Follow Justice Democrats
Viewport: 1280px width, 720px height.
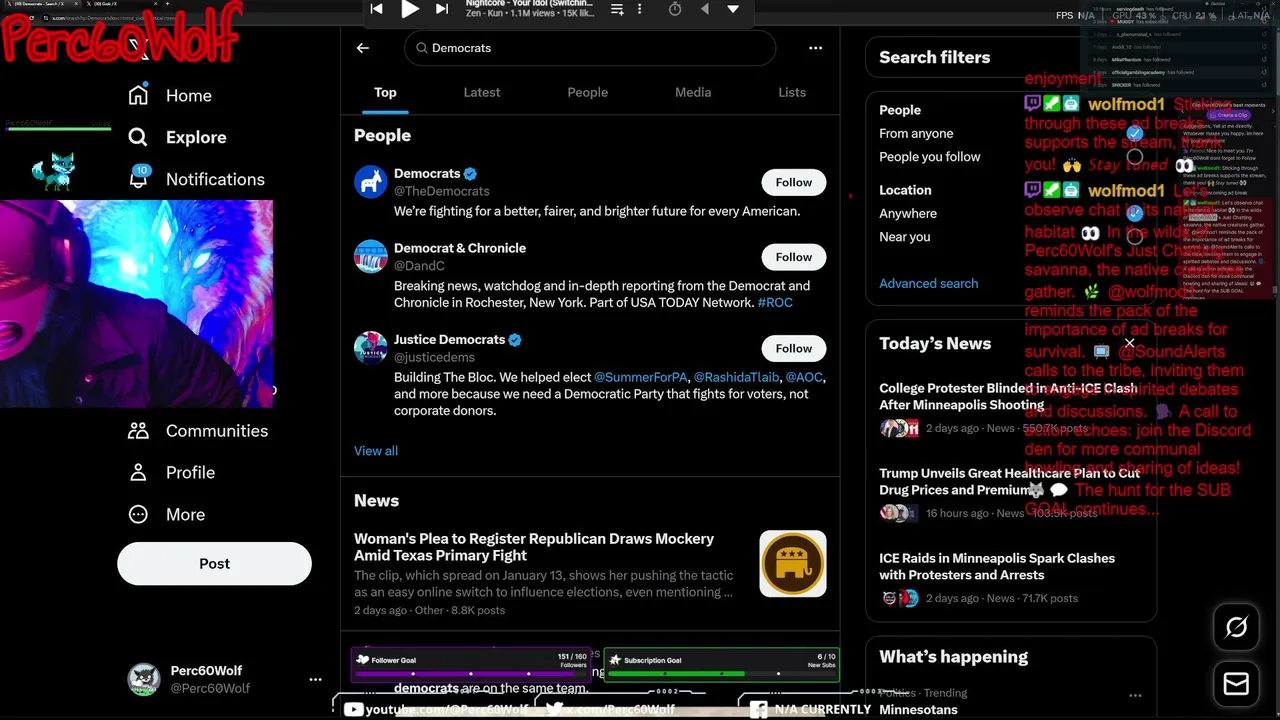coord(794,348)
